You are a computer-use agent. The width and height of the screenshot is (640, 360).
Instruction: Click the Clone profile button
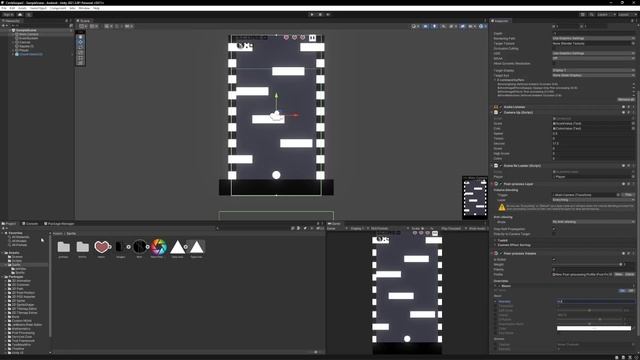[x=630, y=274]
